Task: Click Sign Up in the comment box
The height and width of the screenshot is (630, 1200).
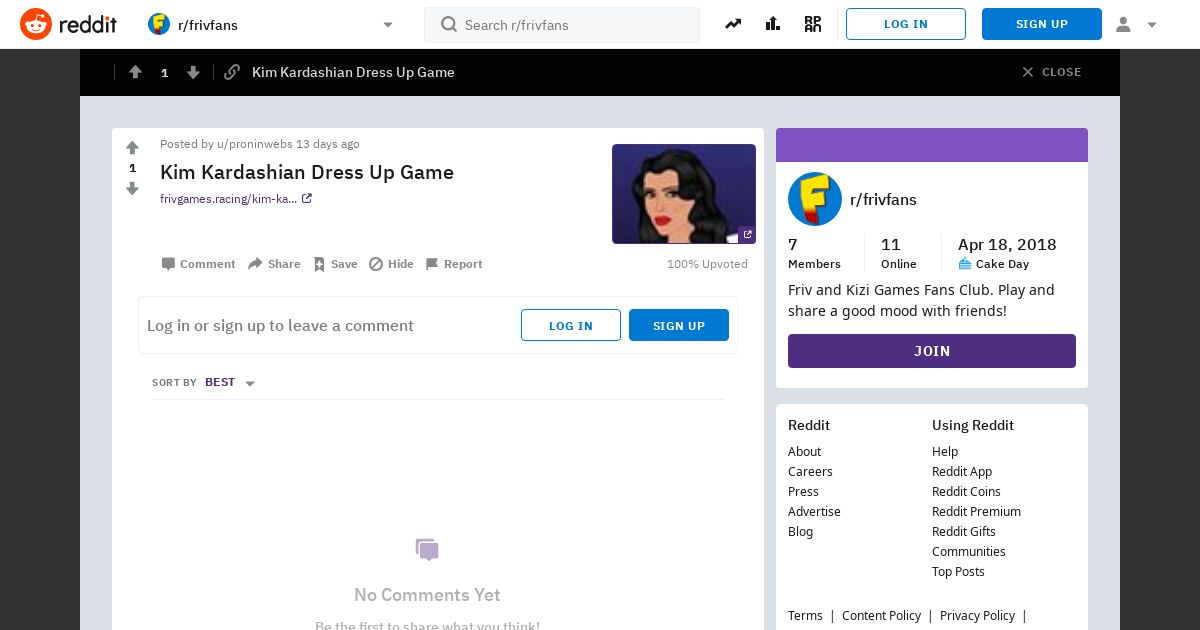Action: (x=679, y=325)
